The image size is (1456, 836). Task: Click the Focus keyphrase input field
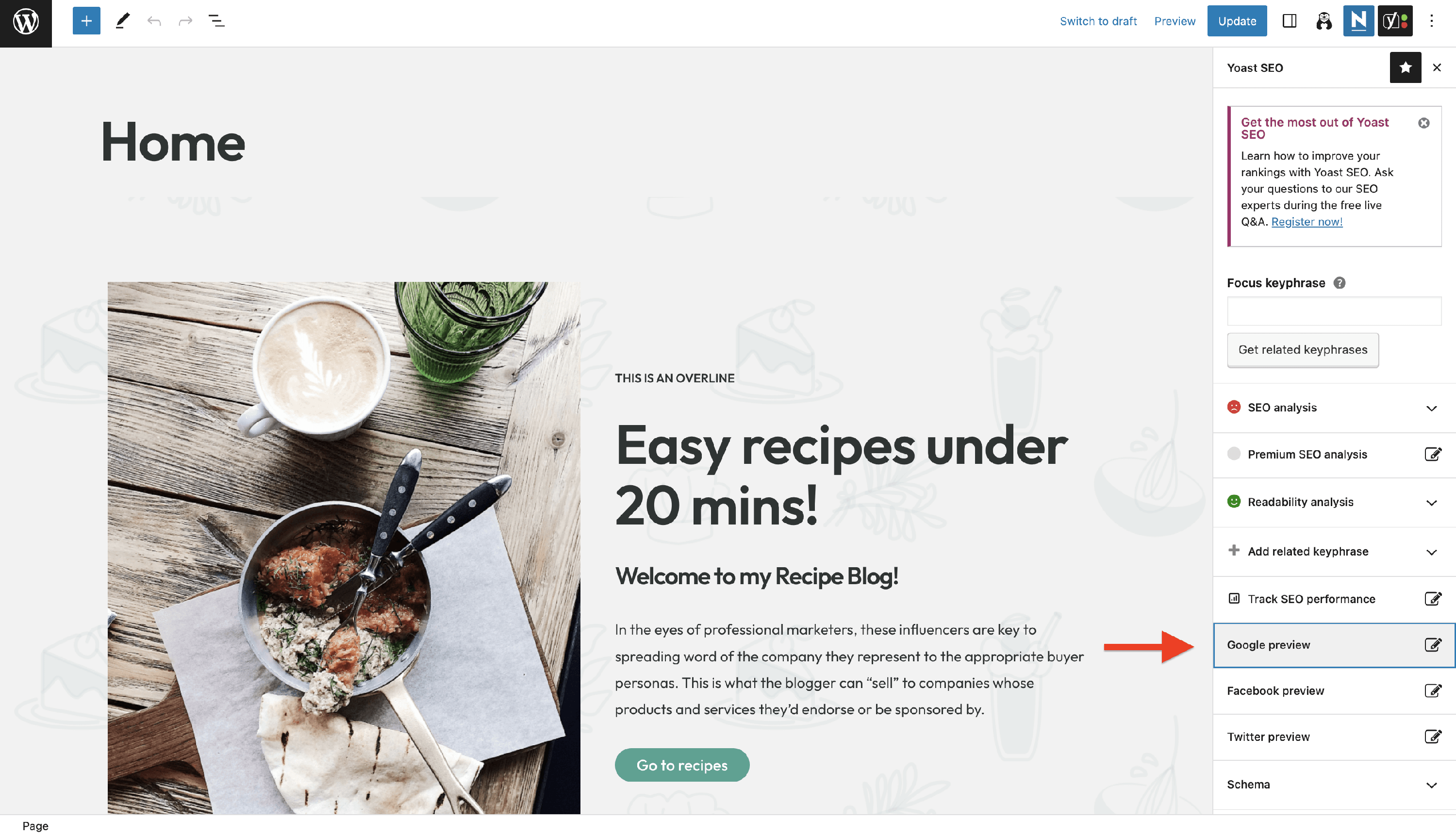pos(1334,311)
